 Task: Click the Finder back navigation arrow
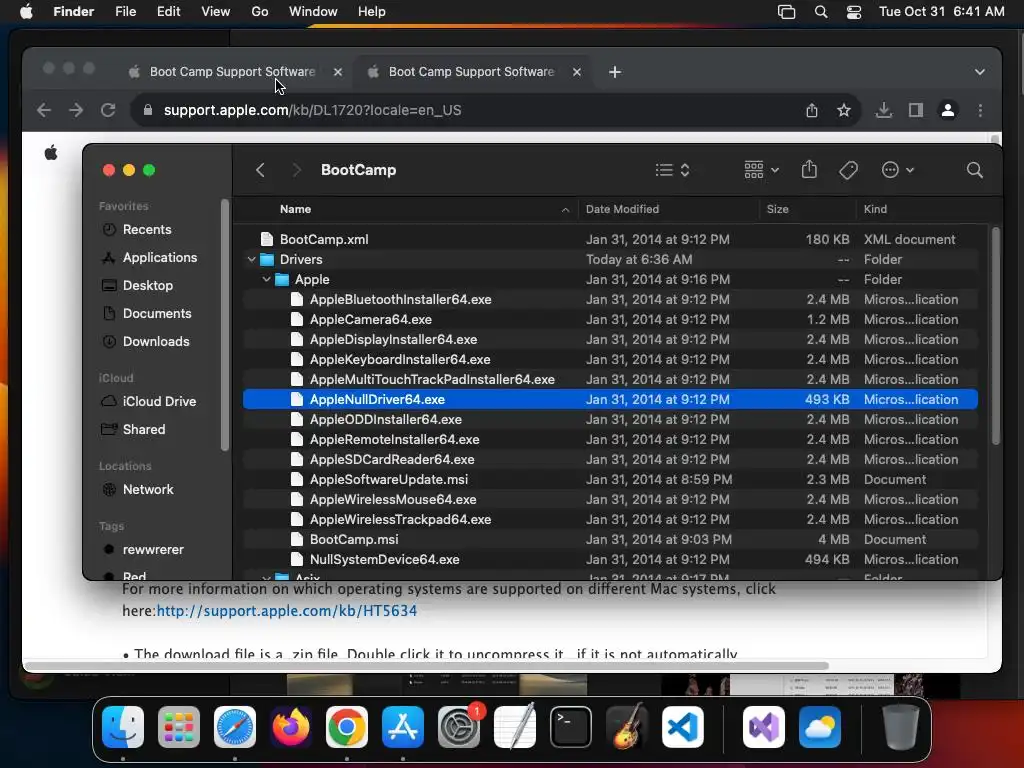click(260, 170)
